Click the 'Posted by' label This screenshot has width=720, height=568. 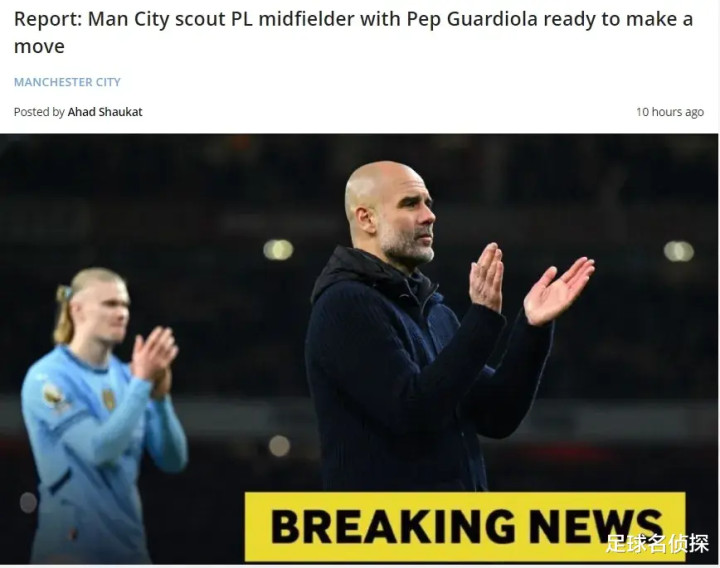[x=39, y=112]
